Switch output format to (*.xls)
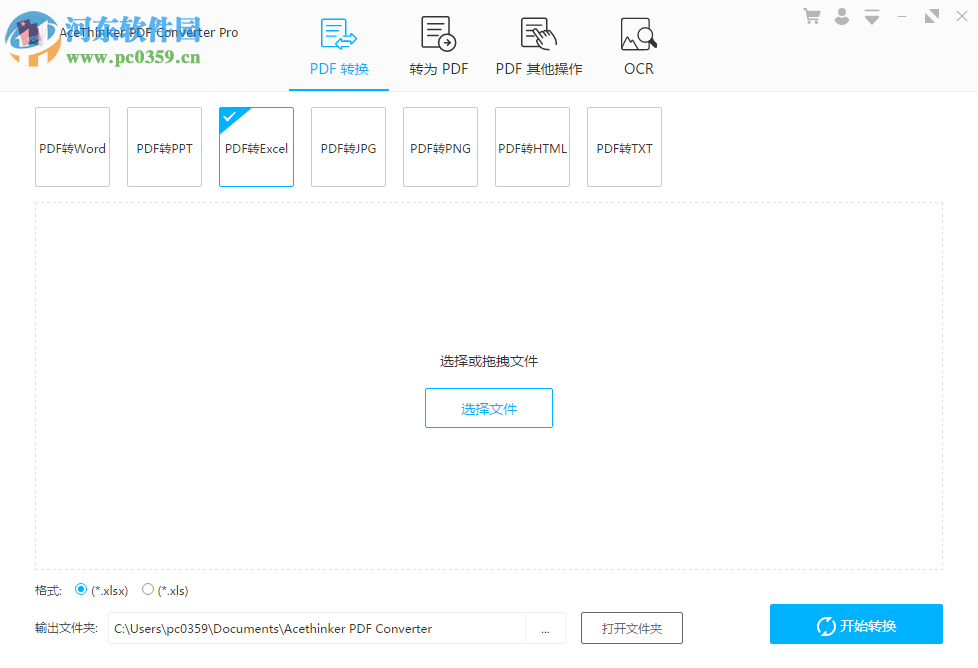Viewport: 978px width, 668px height. pos(147,590)
